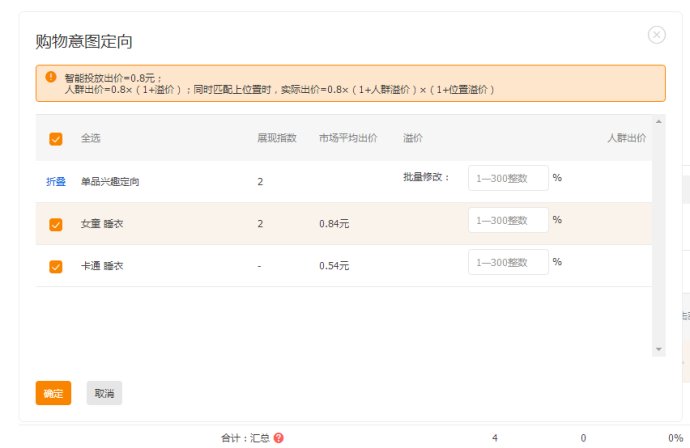Viewport: 690px width, 448px height.
Task: Click the 人群出价 column header
Action: 627,138
